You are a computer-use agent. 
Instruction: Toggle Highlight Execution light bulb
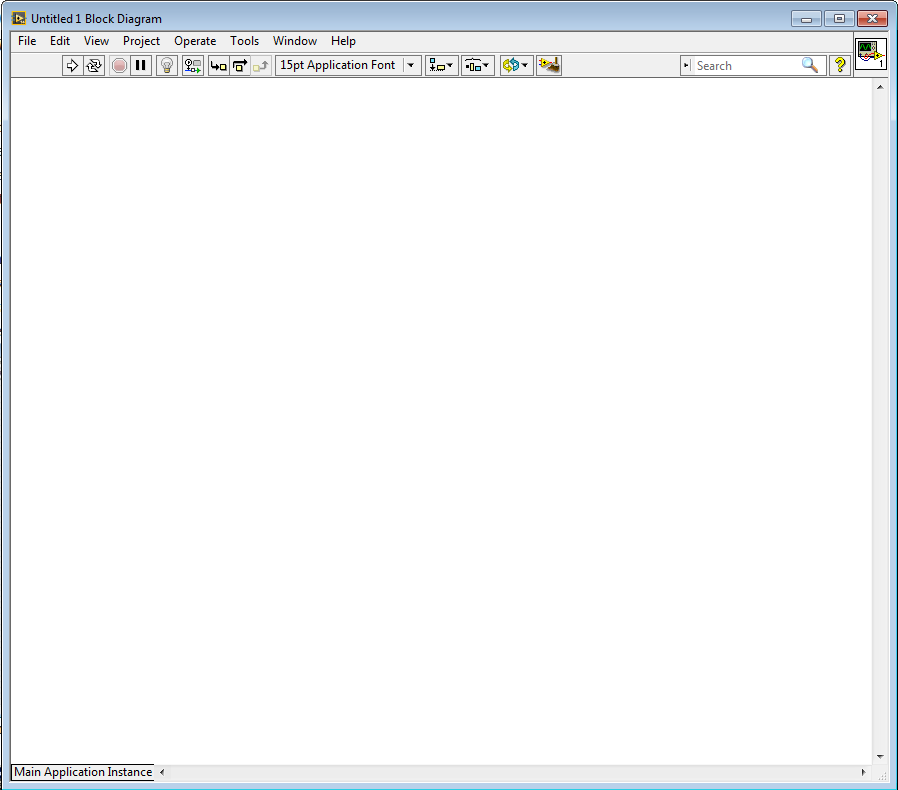pos(167,65)
